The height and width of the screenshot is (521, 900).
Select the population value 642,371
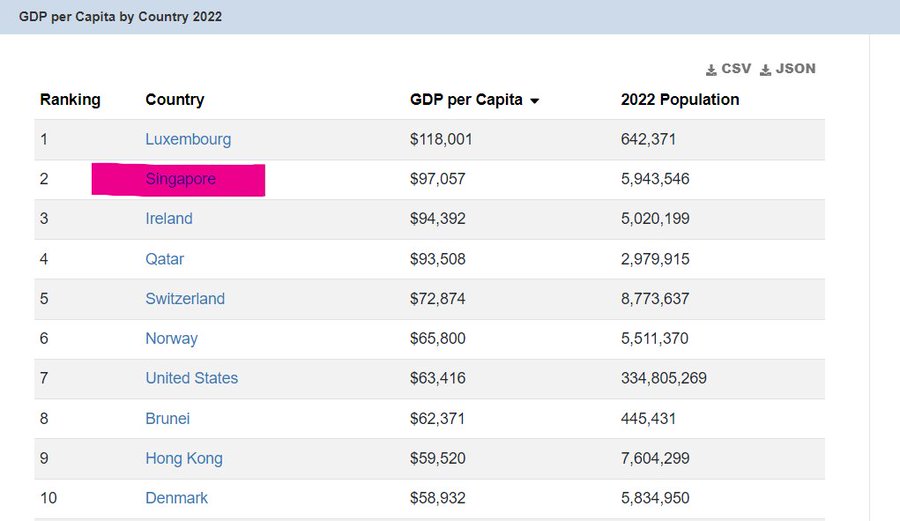(x=648, y=139)
